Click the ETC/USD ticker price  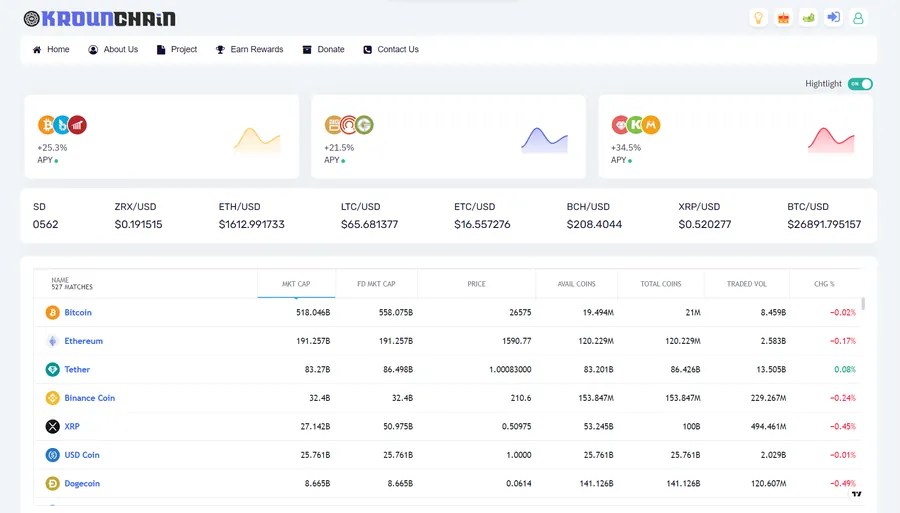482,224
